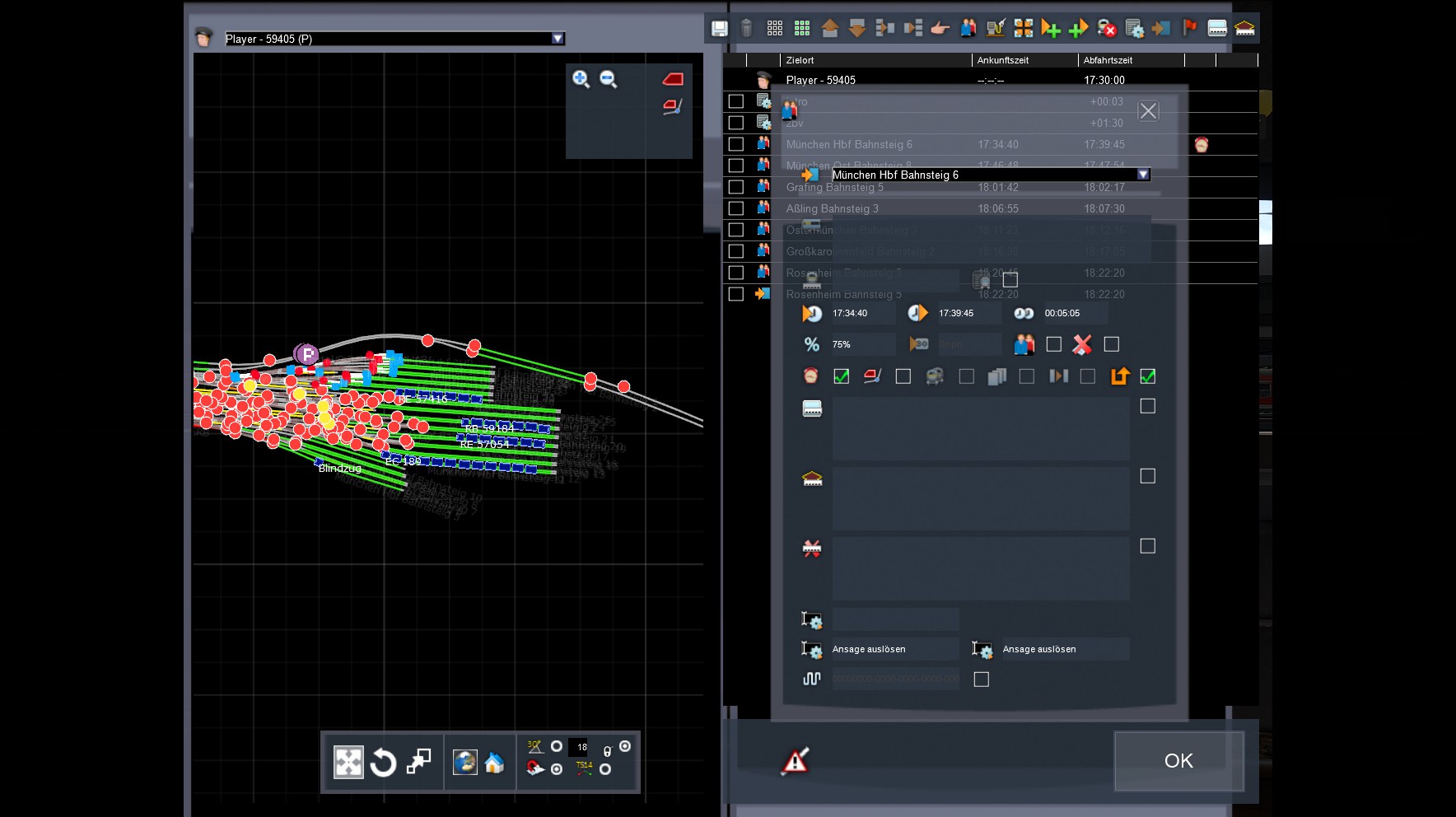Viewport: 1456px width, 817px height.
Task: Click the red warning triangle icon
Action: click(795, 761)
